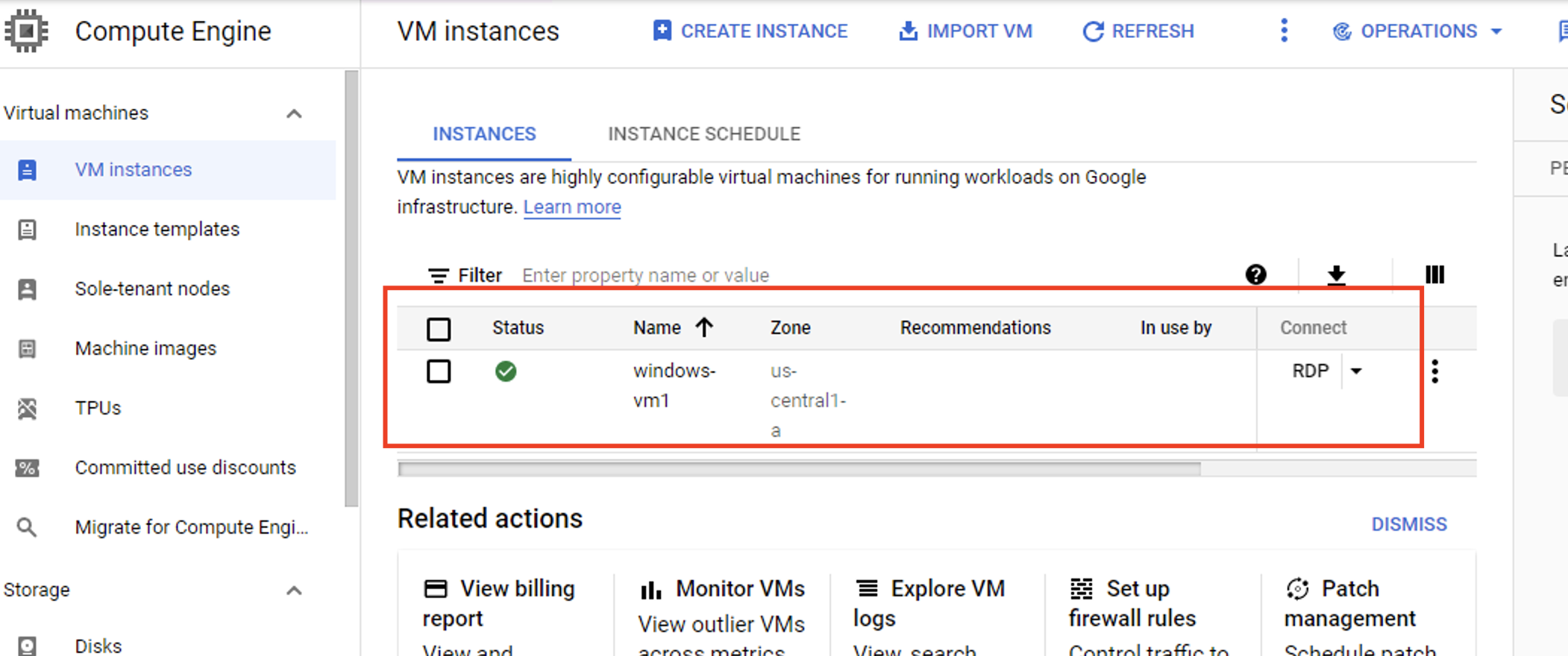Click the In use by column header
Viewport: 1568px width, 656px height.
(x=1176, y=328)
